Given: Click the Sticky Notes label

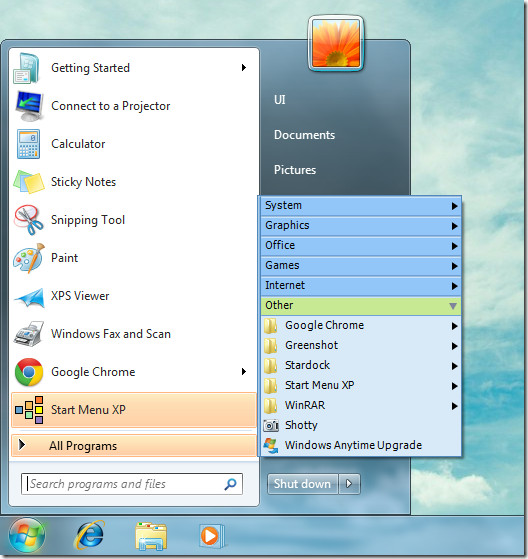Looking at the screenshot, I should point(83,182).
